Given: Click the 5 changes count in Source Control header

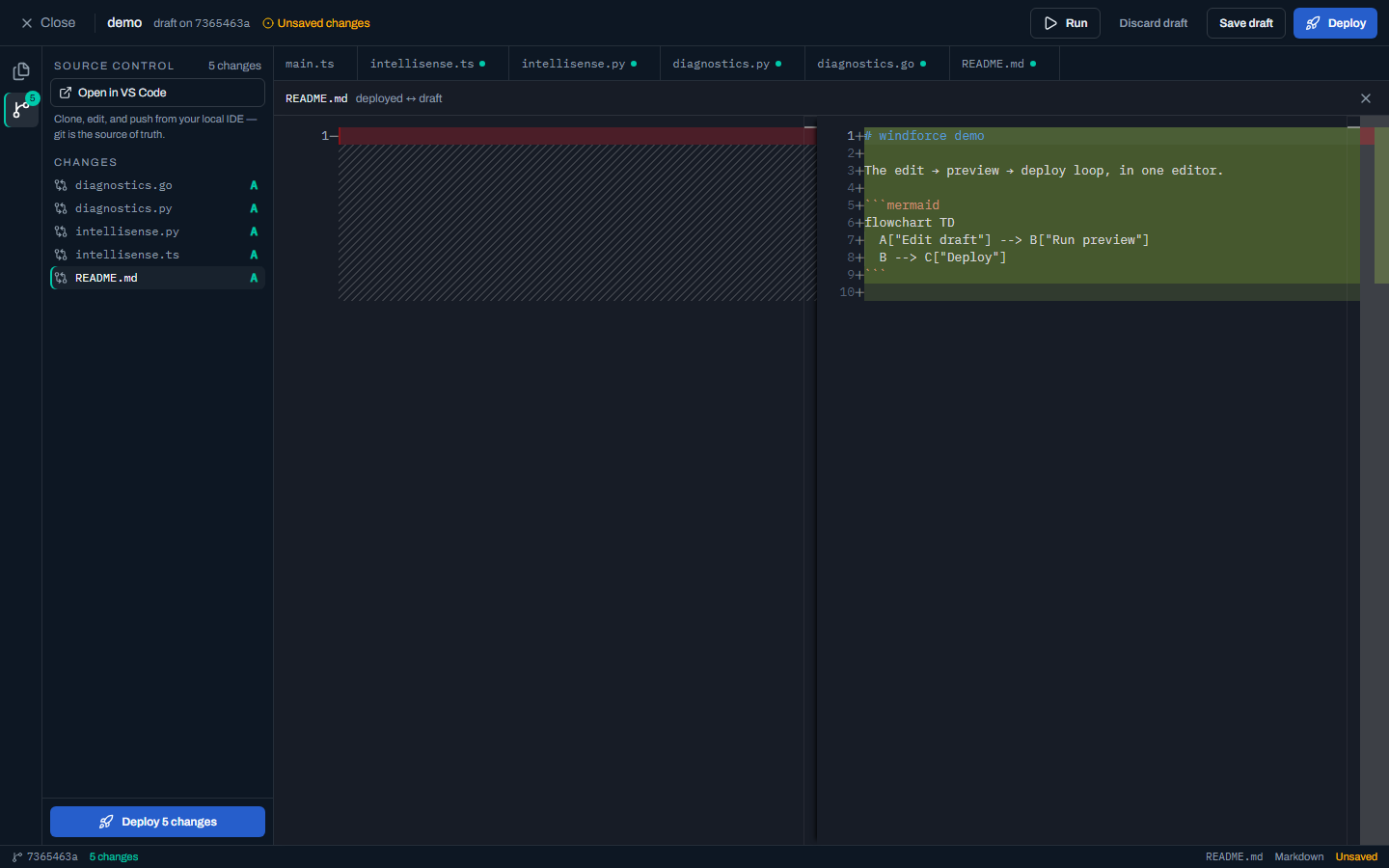Looking at the screenshot, I should point(234,66).
